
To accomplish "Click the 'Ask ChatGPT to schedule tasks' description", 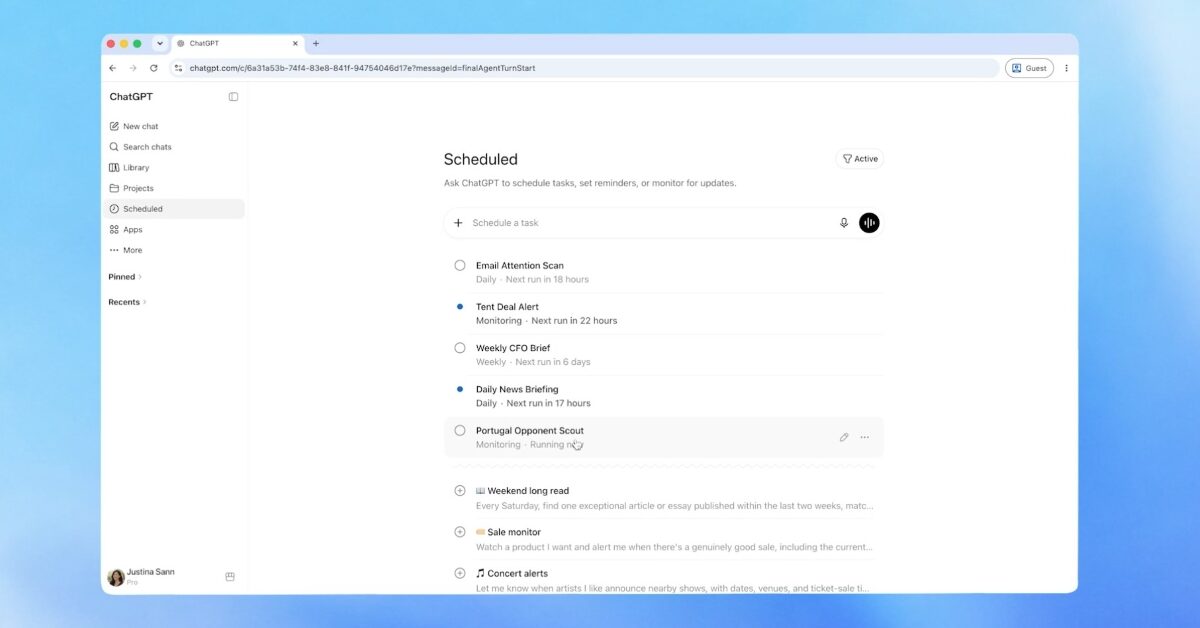I will click(590, 183).
